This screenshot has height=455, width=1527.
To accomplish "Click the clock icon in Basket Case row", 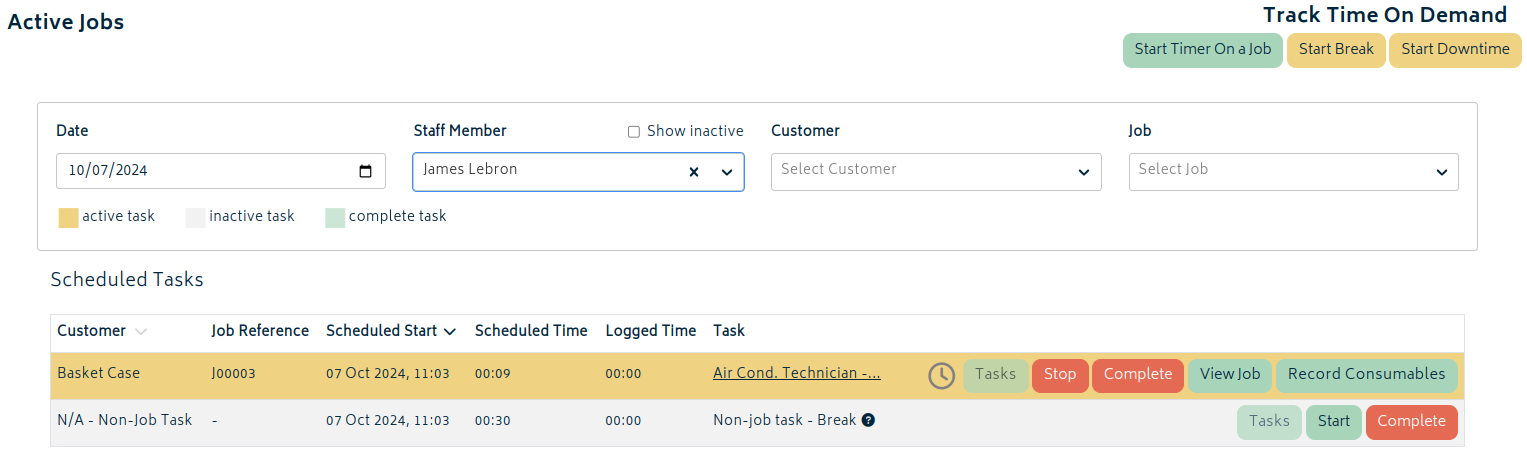I will click(941, 376).
